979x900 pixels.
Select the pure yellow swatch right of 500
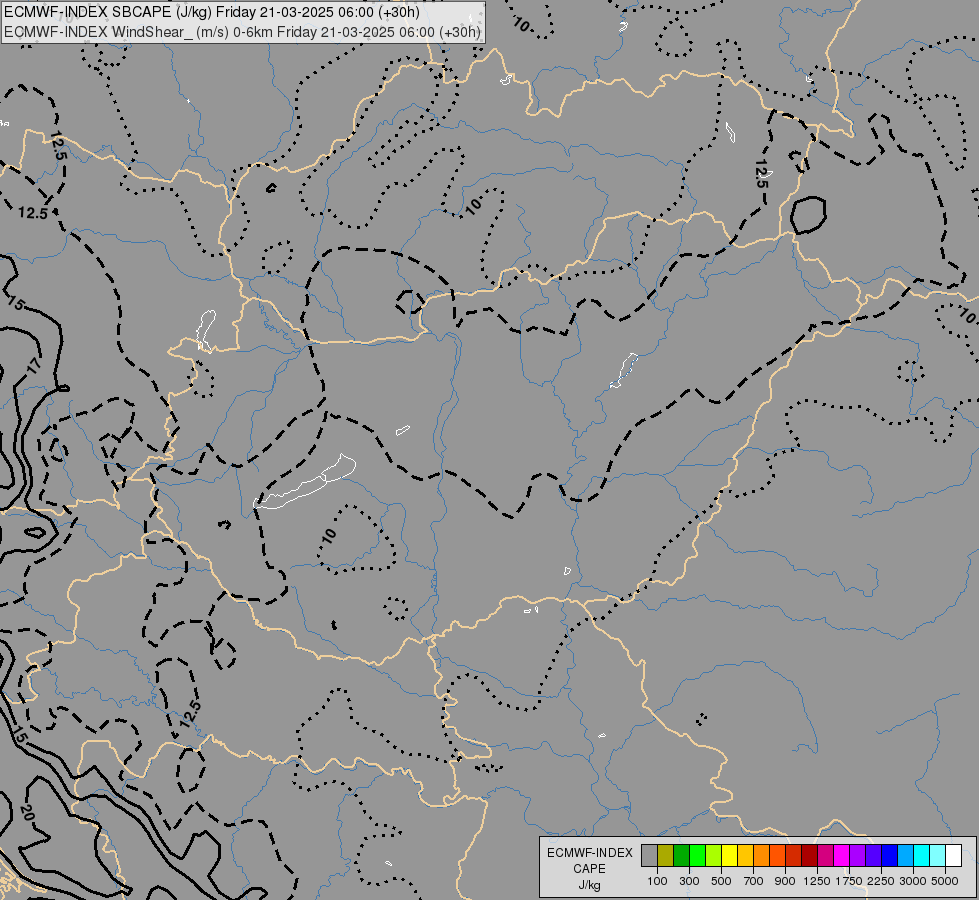(729, 855)
